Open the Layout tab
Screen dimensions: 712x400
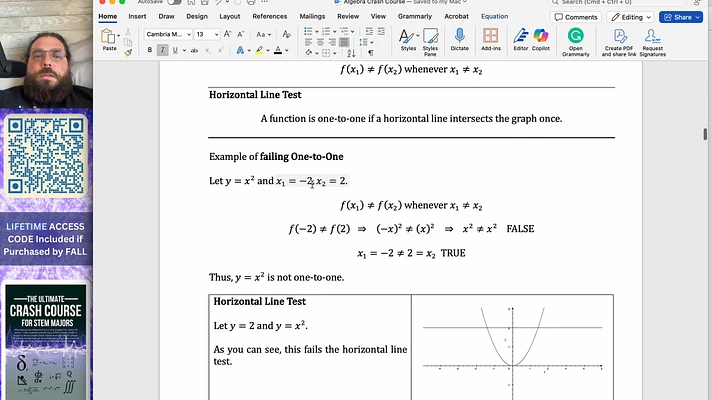[x=229, y=16]
